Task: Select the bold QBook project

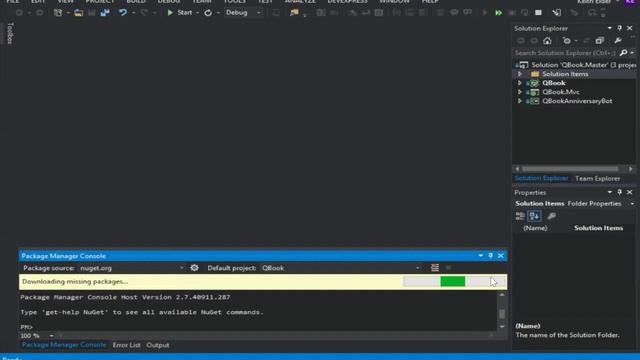Action: (x=553, y=83)
